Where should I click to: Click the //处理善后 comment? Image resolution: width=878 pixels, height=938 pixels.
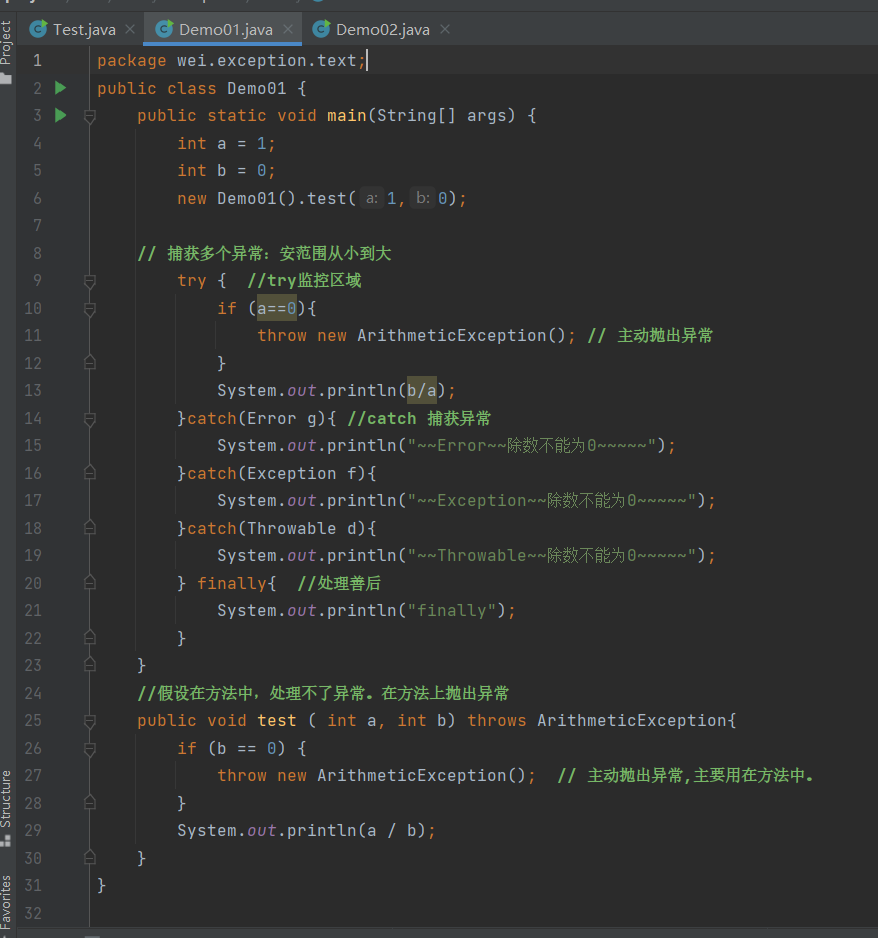tap(339, 583)
